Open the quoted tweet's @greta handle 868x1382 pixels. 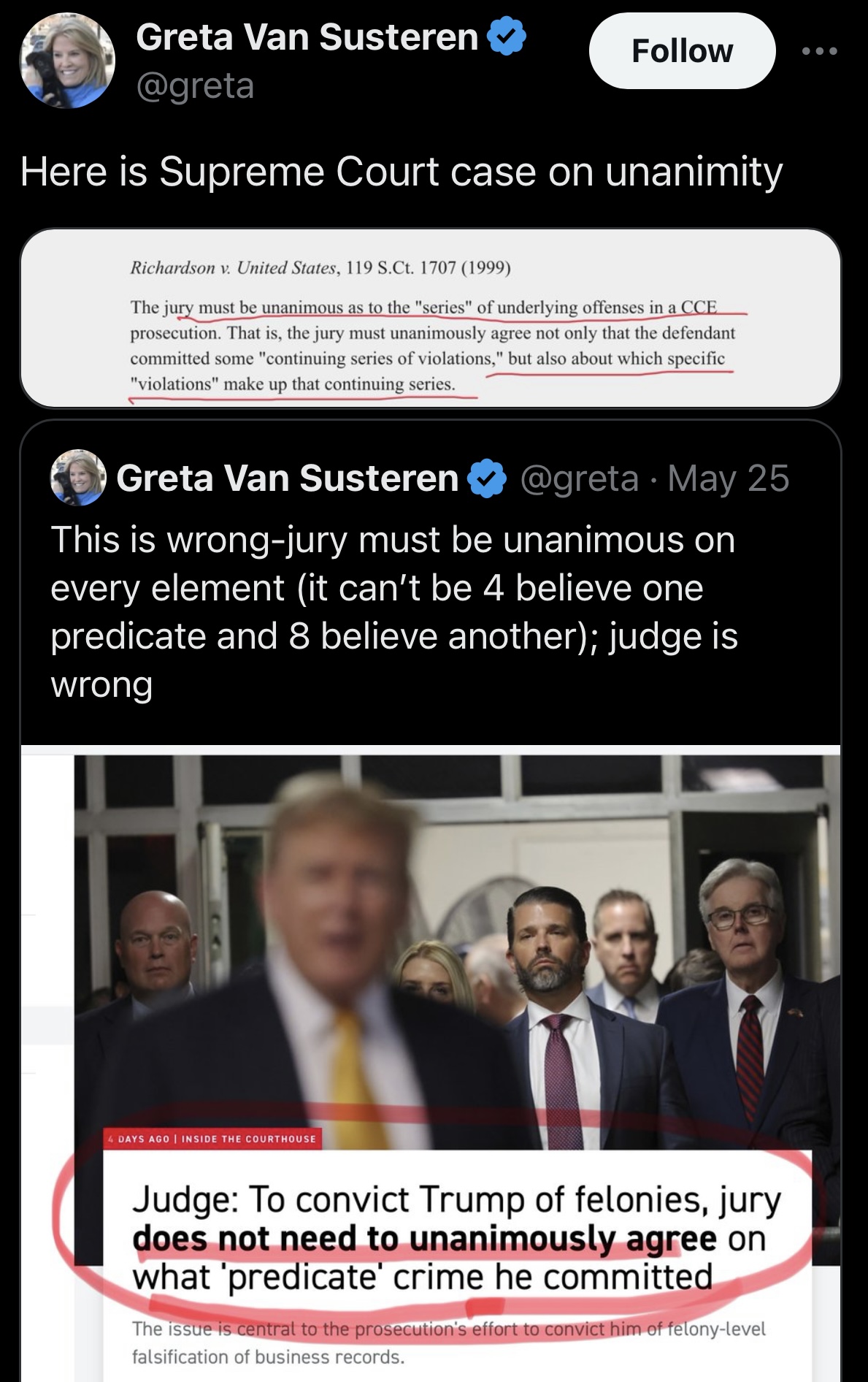[x=580, y=479]
